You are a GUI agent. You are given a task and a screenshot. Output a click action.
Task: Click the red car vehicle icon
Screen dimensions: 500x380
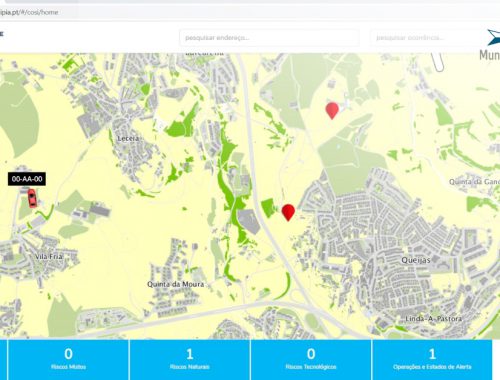tap(32, 198)
